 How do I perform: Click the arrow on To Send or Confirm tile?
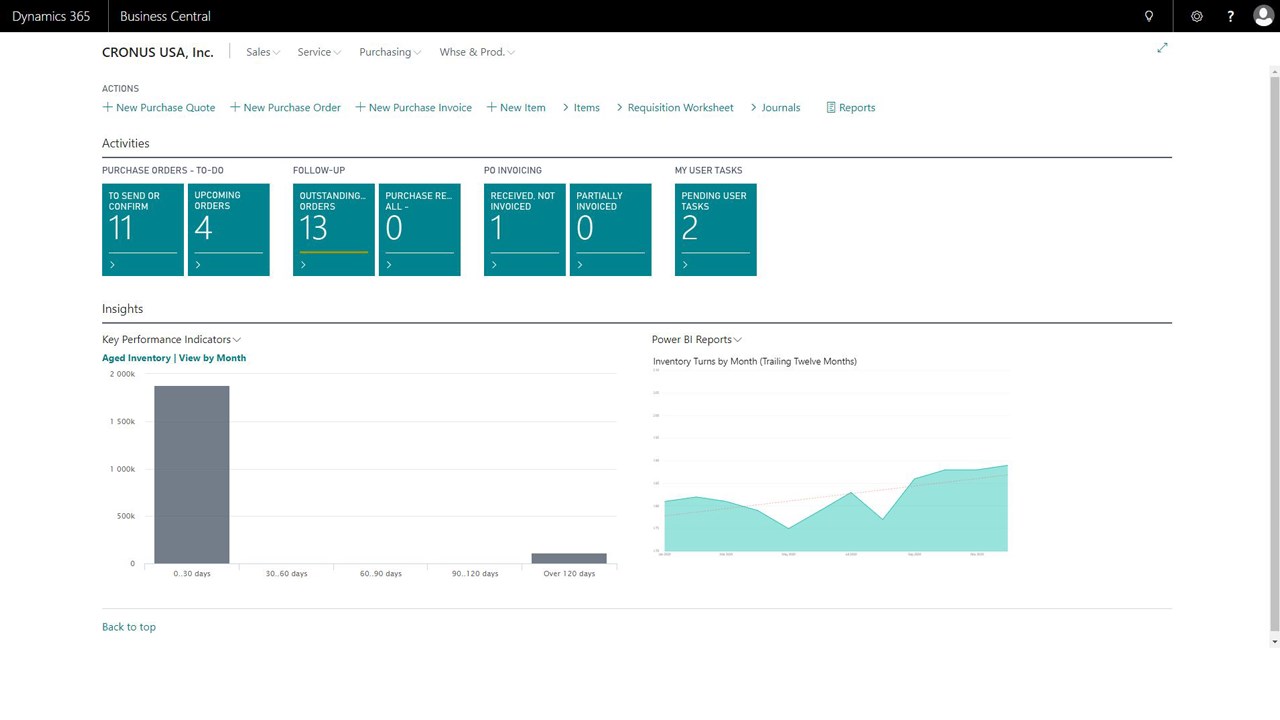click(112, 265)
